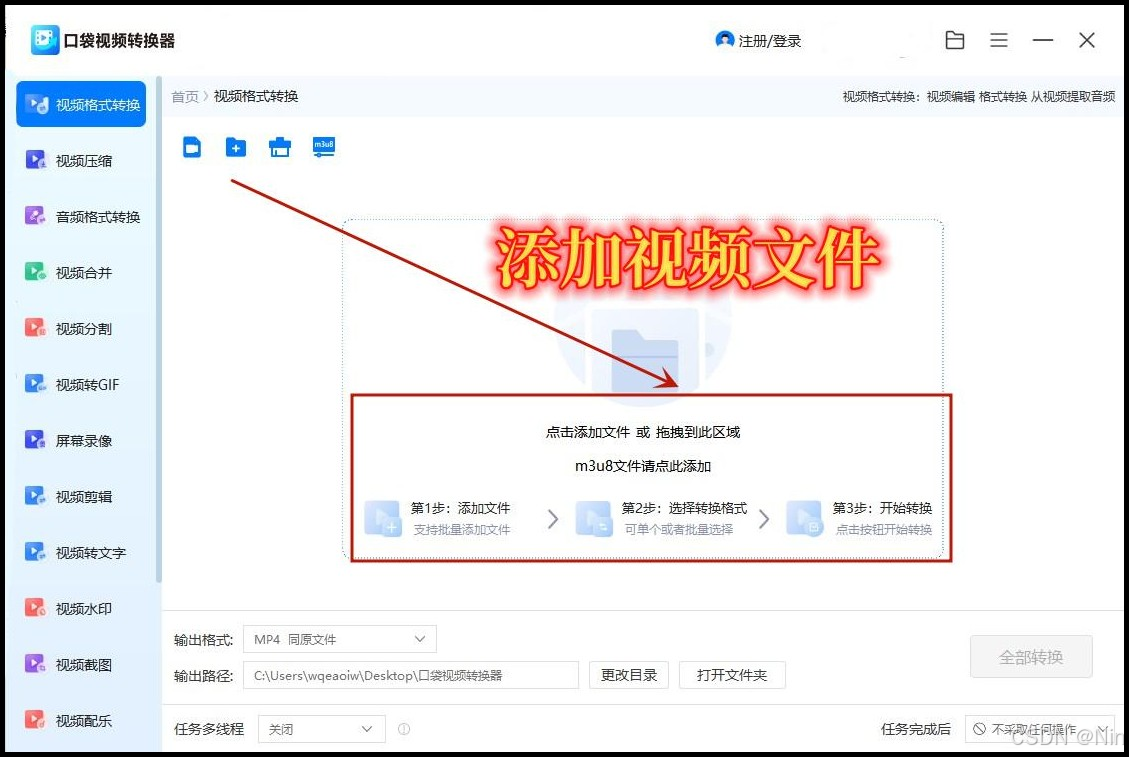Viewport: 1129px width, 757px height.
Task: Open the folder icon in the title bar
Action: click(955, 40)
